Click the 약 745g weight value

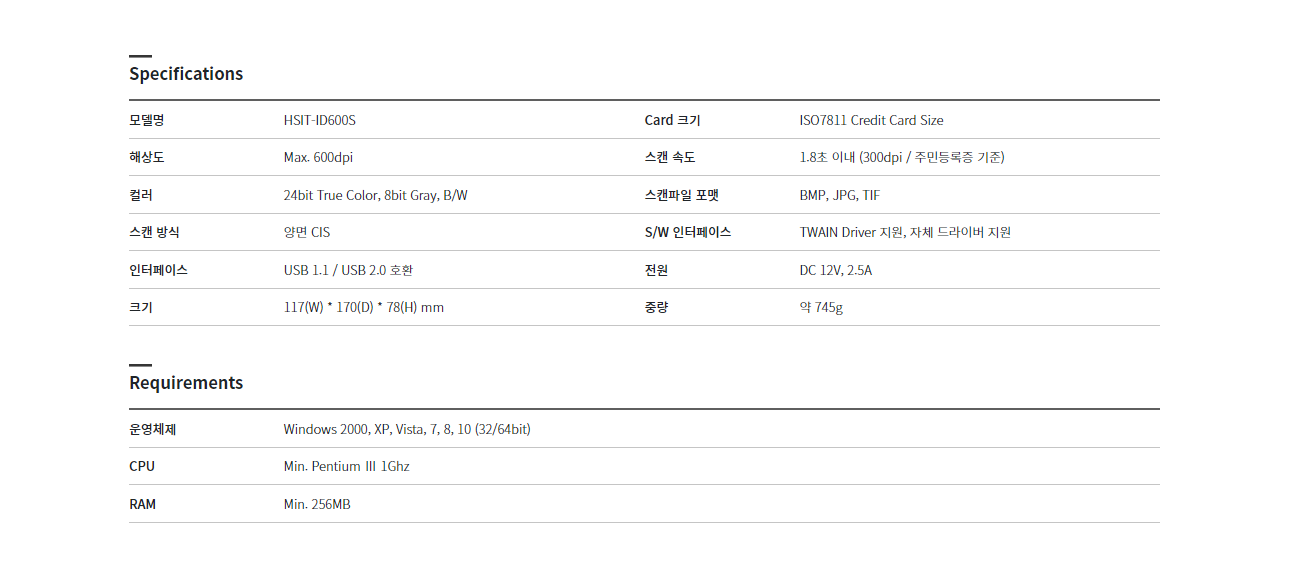pyautogui.click(x=821, y=308)
